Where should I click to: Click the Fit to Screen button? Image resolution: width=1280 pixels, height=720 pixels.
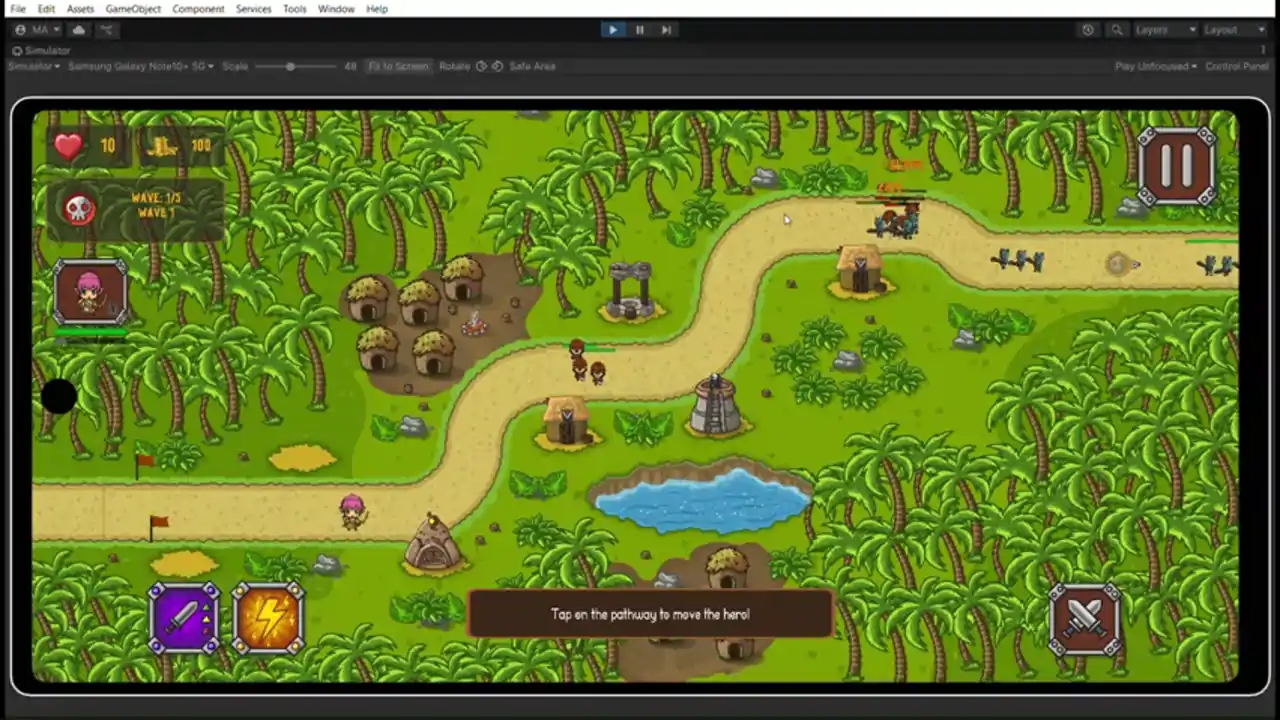[398, 66]
